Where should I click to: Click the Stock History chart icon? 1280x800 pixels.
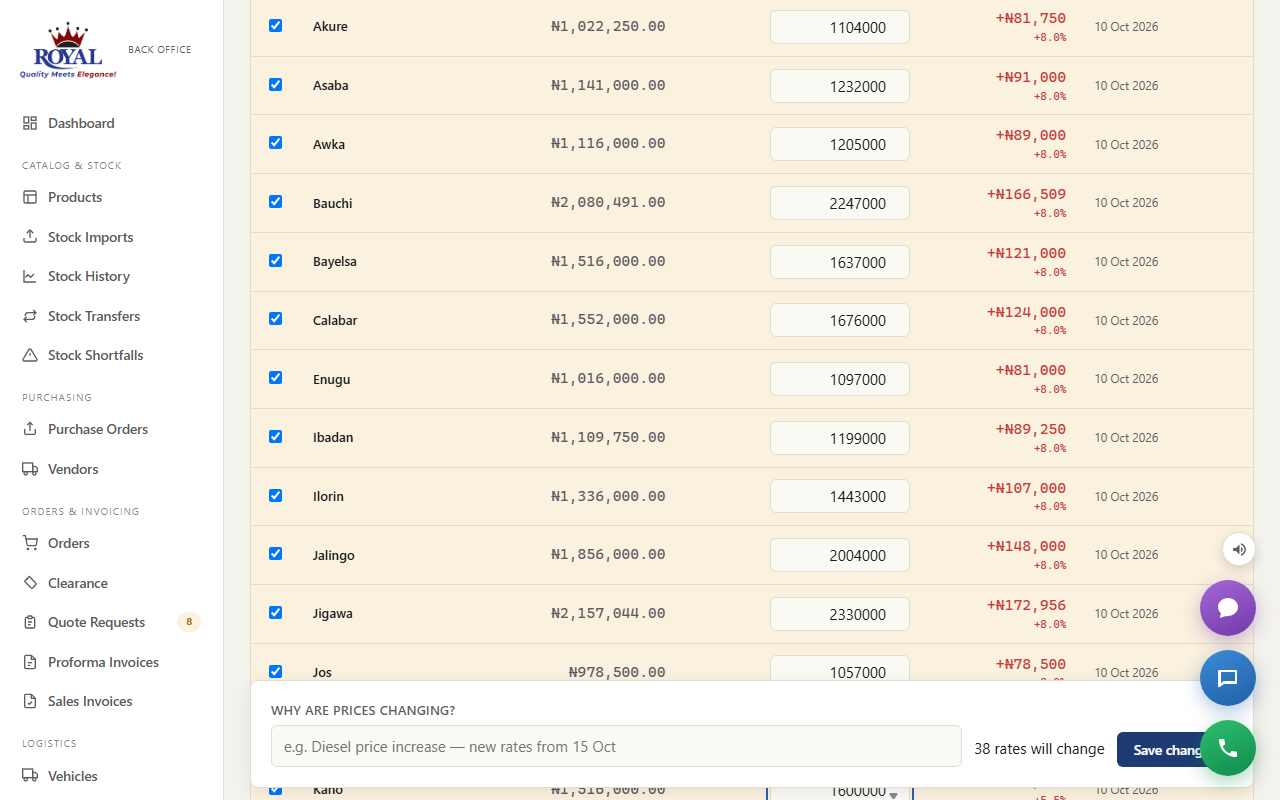tap(30, 276)
